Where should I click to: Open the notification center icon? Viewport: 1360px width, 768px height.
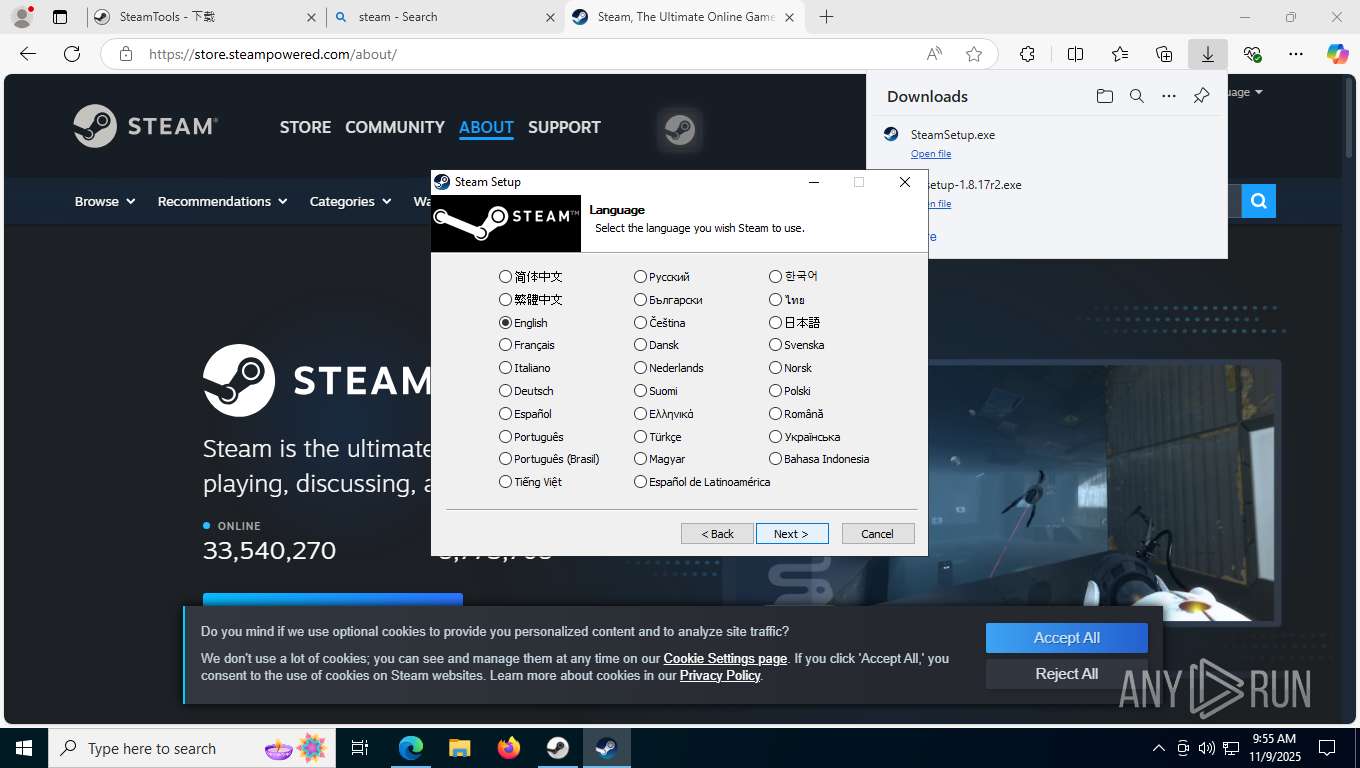tap(1327, 748)
